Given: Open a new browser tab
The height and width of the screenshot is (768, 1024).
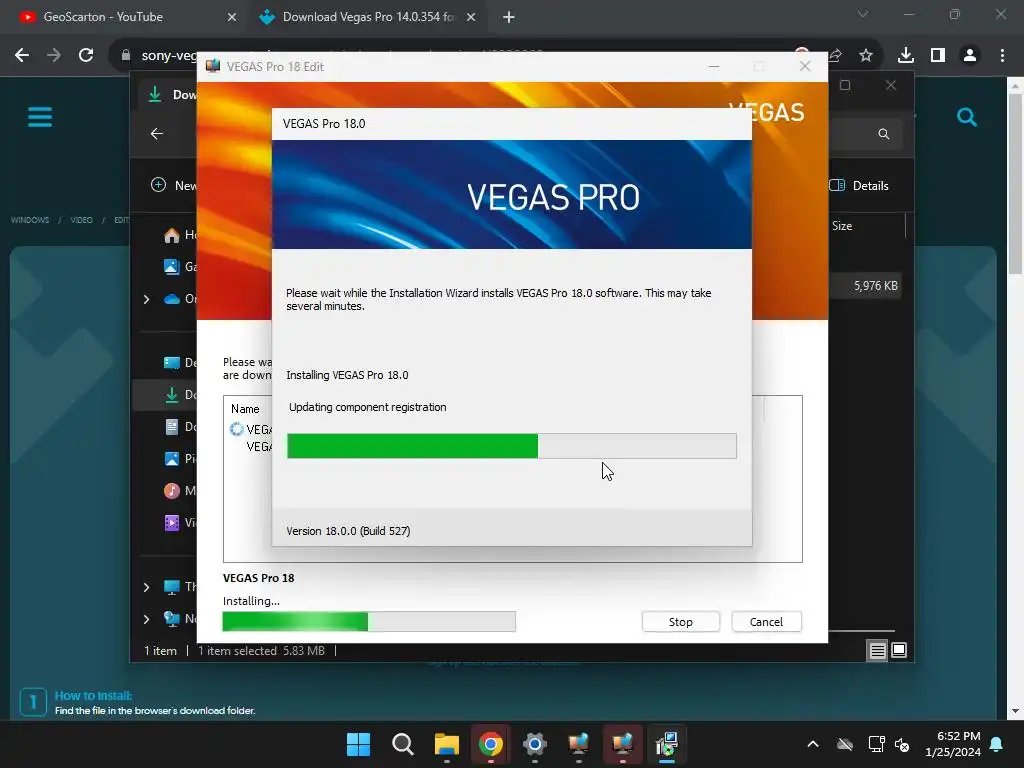Looking at the screenshot, I should point(509,17).
